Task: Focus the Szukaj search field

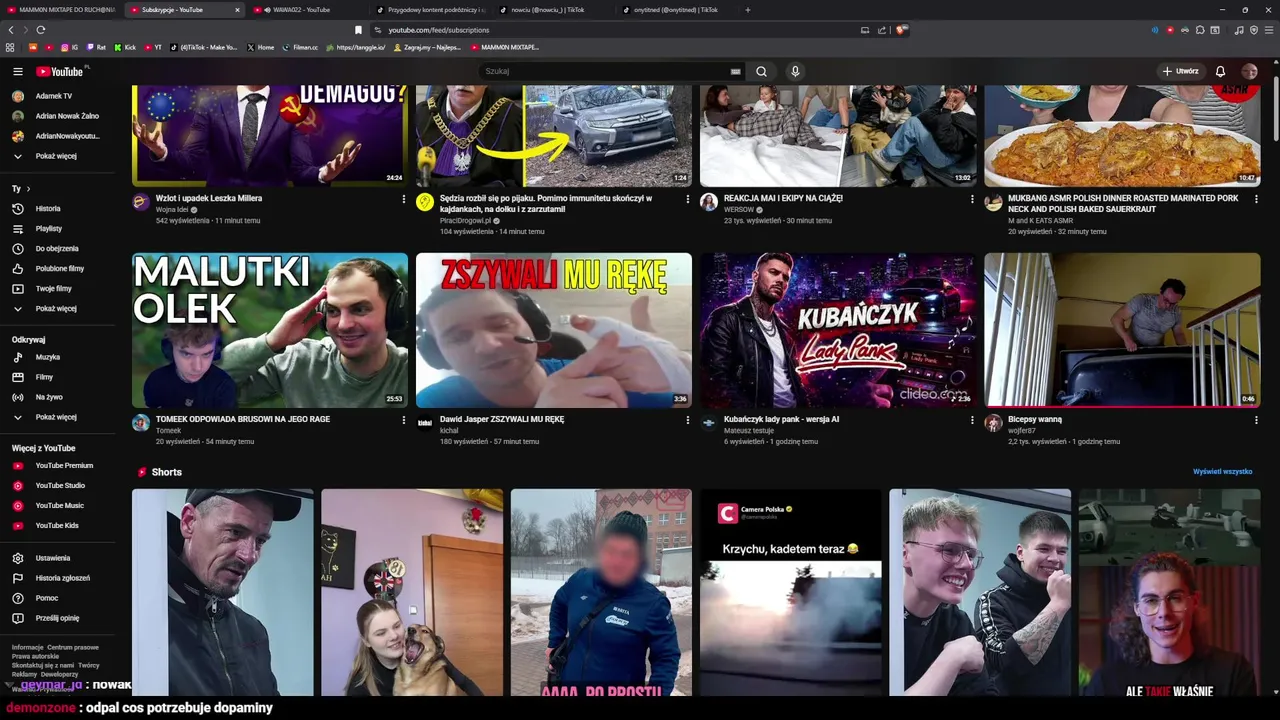Action: [x=605, y=72]
